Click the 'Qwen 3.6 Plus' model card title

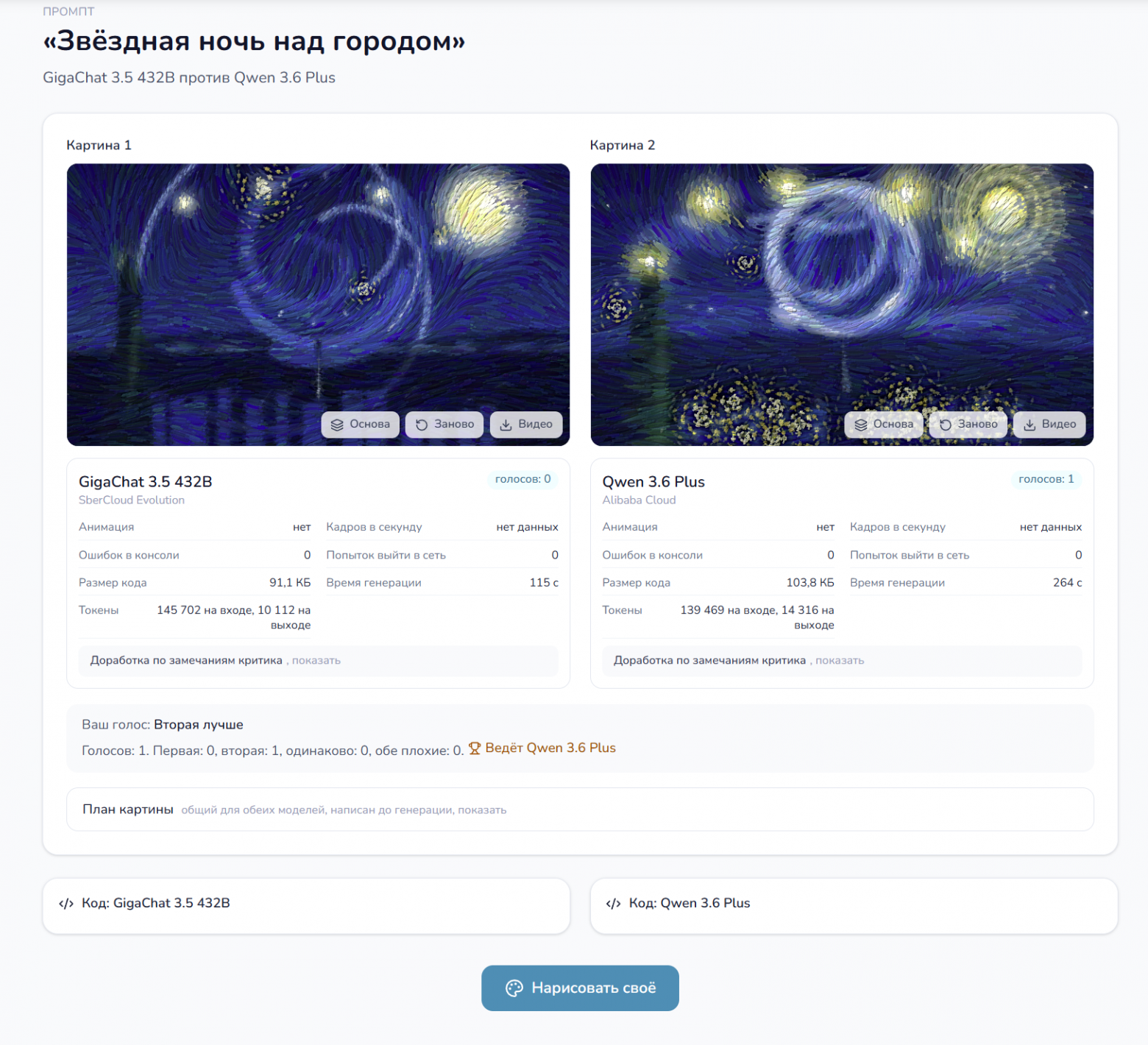coord(653,482)
